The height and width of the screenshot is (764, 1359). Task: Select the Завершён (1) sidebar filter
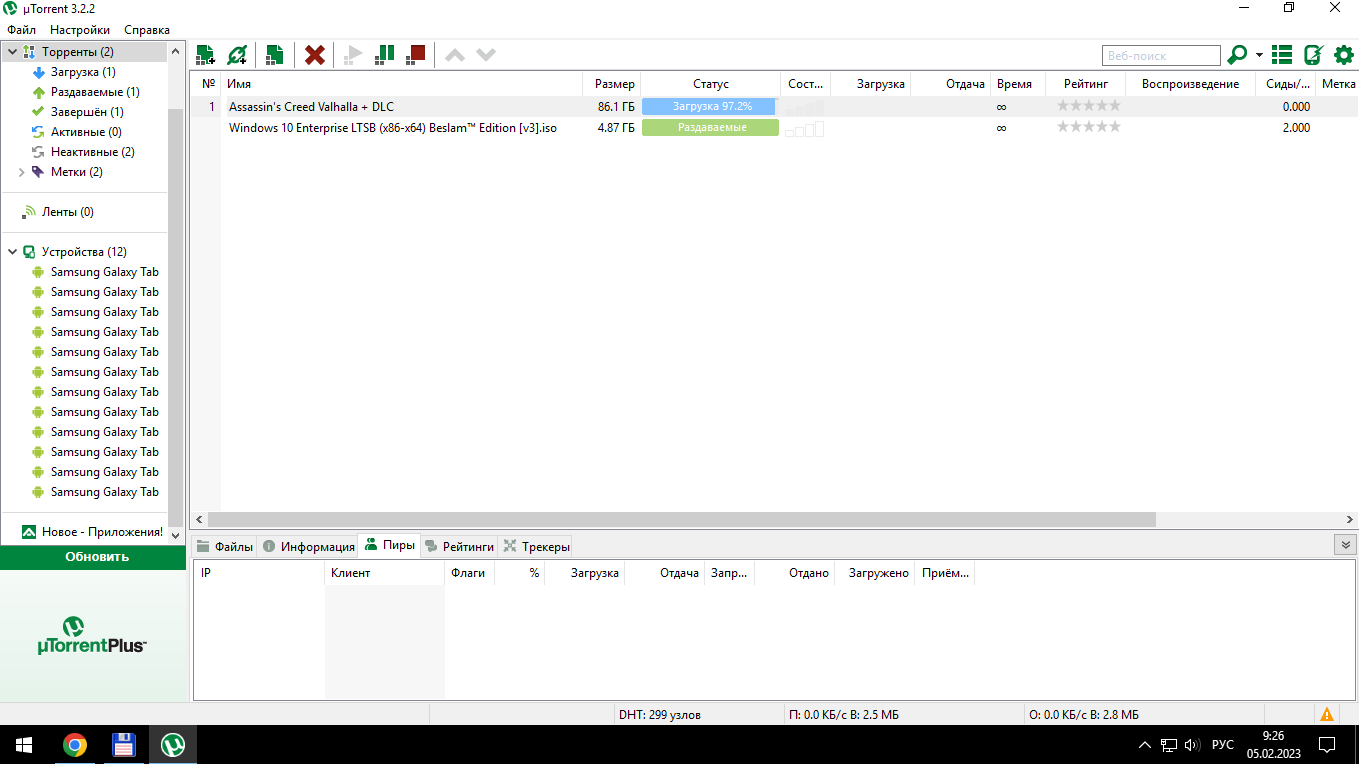tap(87, 112)
